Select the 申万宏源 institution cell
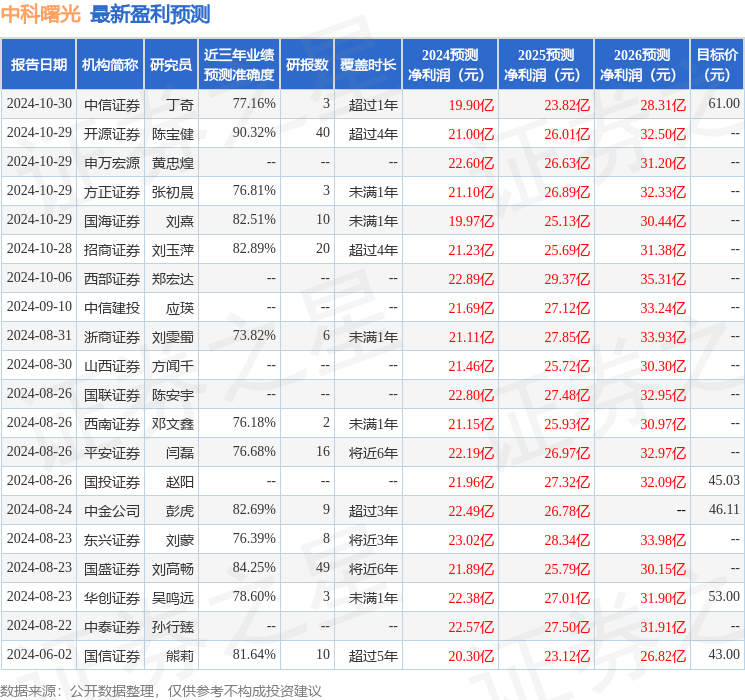The height and width of the screenshot is (700, 745). [x=112, y=163]
